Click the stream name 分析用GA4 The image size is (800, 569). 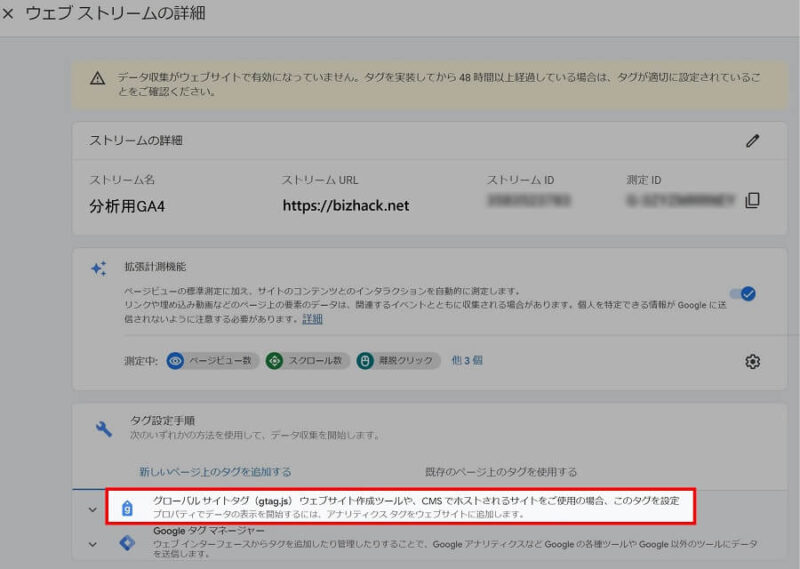(127, 206)
